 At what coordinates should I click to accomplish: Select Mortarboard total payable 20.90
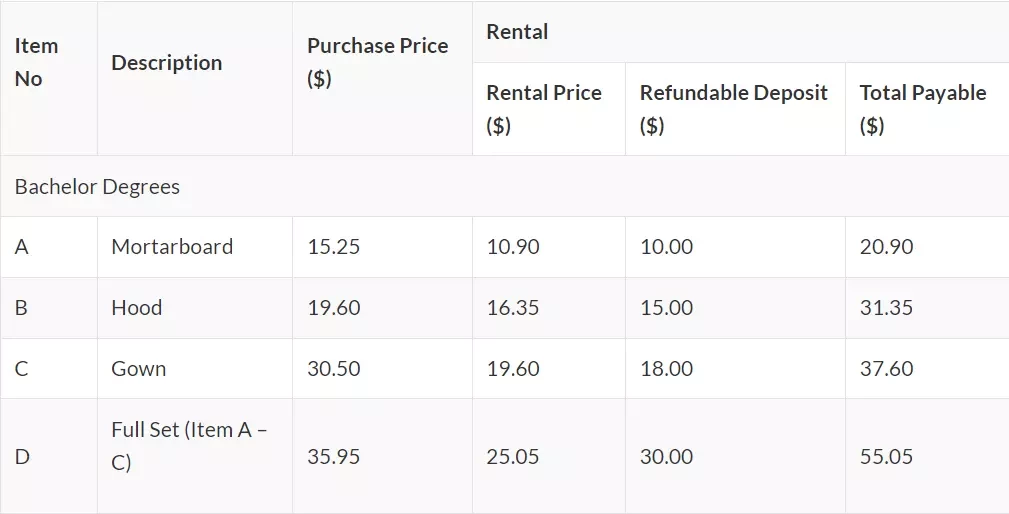[927, 247]
